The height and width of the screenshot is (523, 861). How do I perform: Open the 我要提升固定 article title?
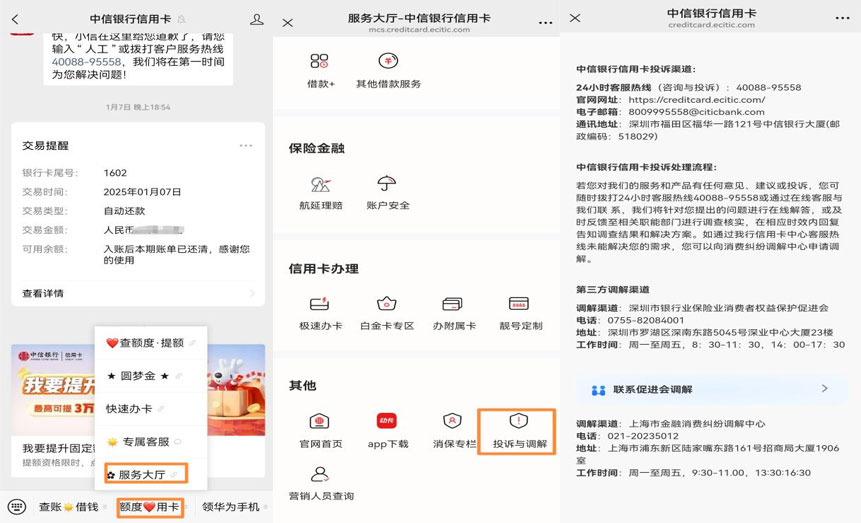pos(58,448)
